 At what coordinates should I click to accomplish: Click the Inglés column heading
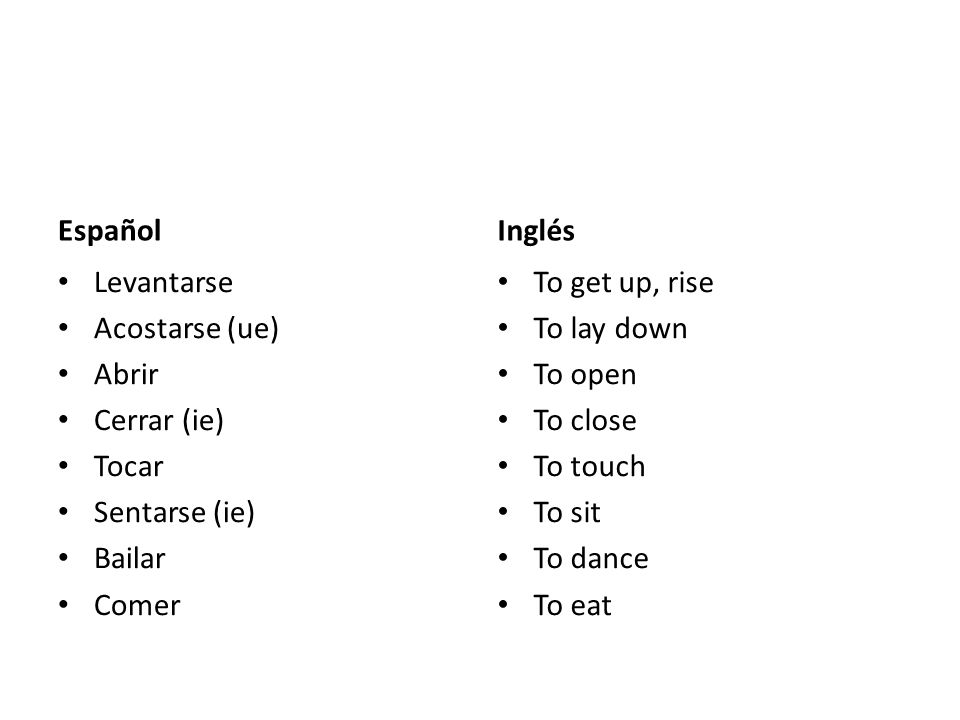coord(536,231)
